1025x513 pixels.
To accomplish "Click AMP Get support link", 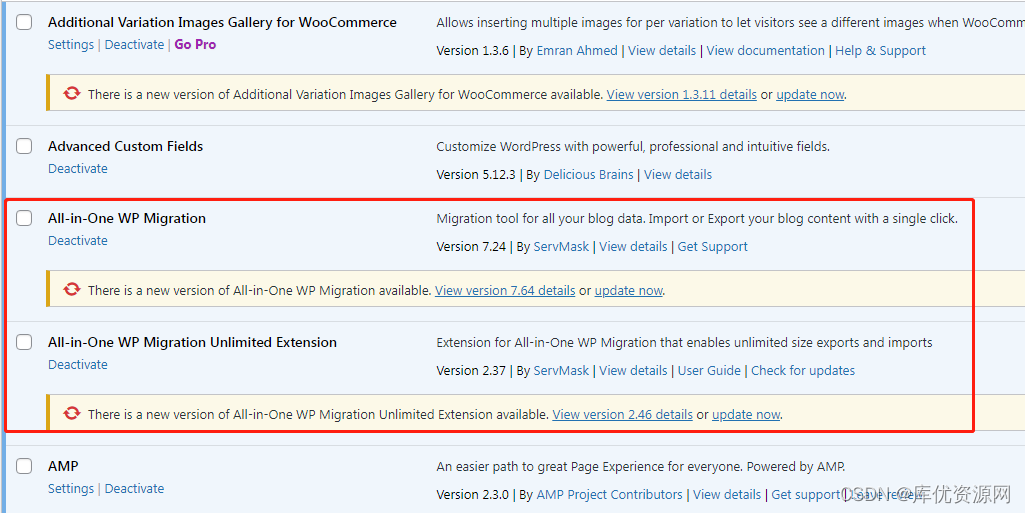I will 805,495.
